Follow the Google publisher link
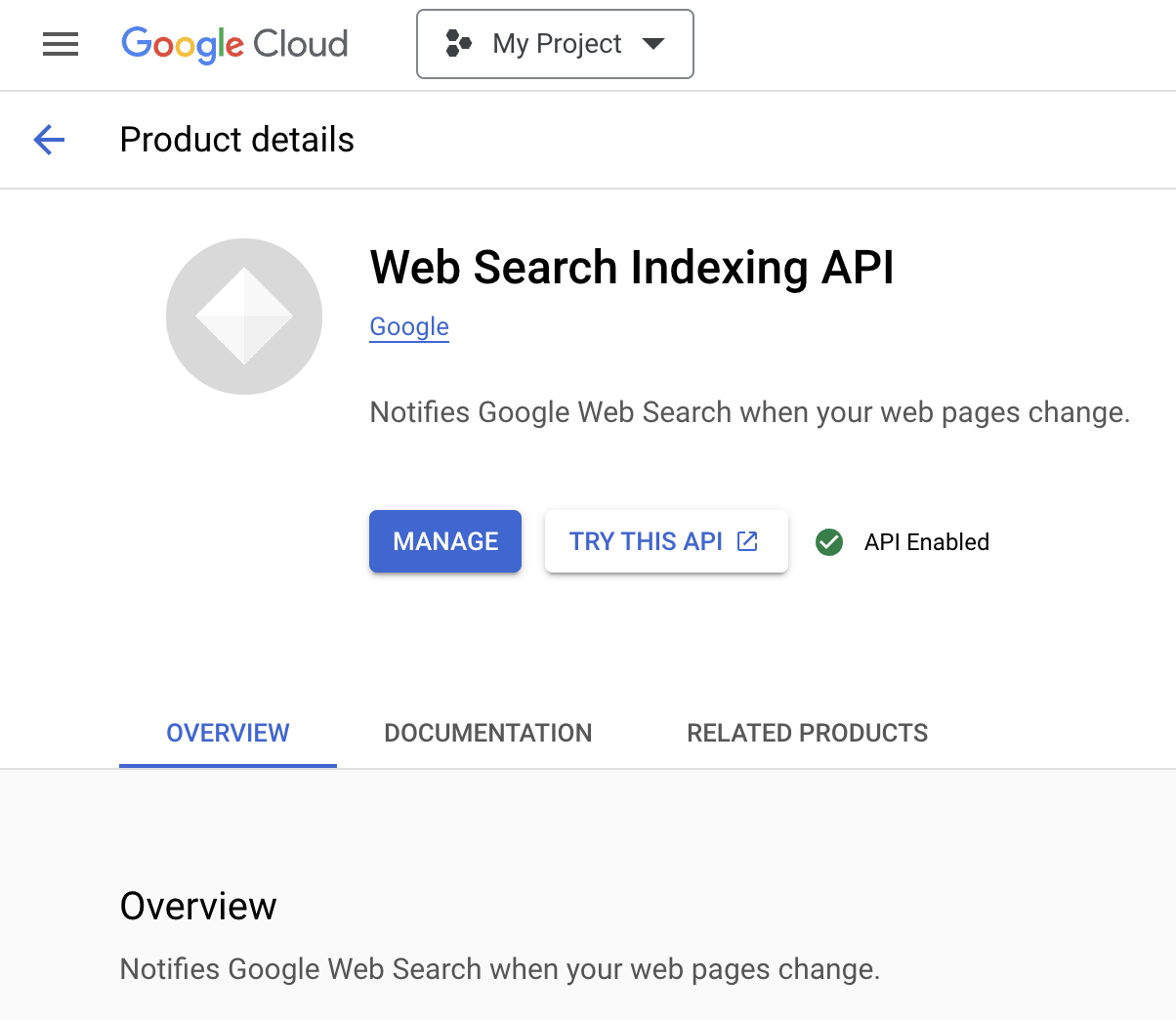The height and width of the screenshot is (1020, 1176). [408, 326]
